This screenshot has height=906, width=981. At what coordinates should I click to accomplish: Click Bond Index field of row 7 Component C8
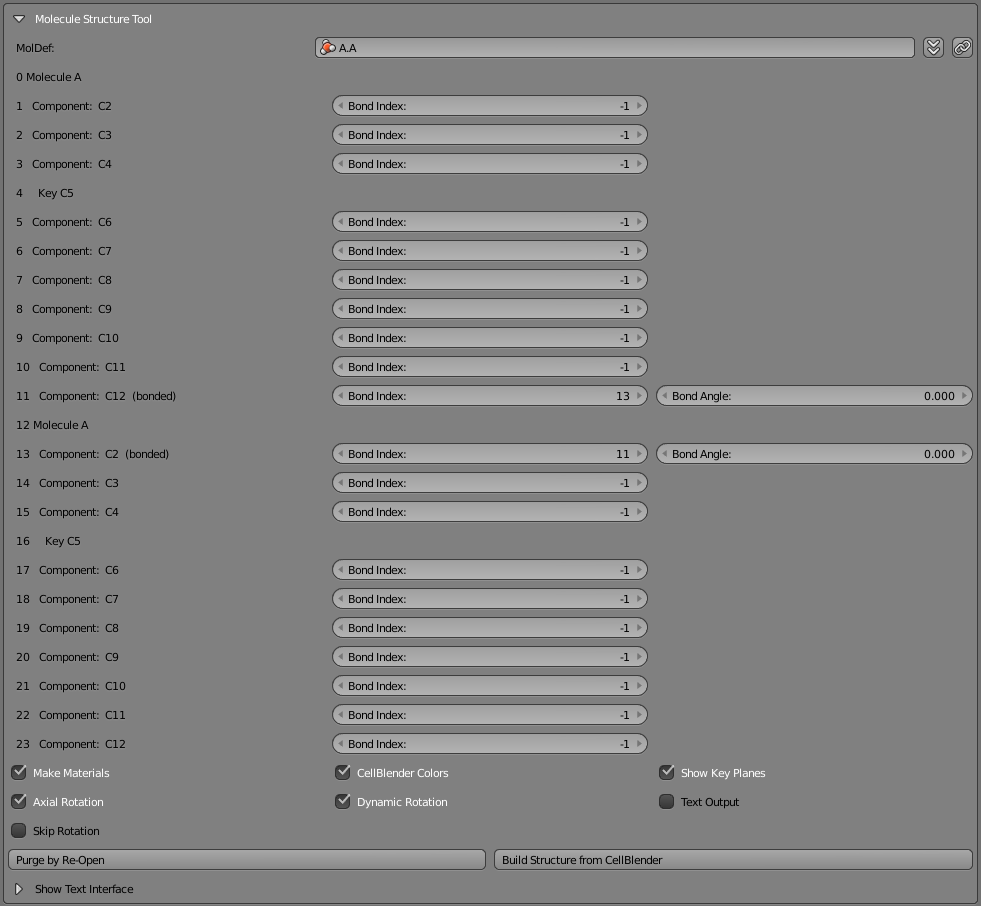click(x=490, y=280)
